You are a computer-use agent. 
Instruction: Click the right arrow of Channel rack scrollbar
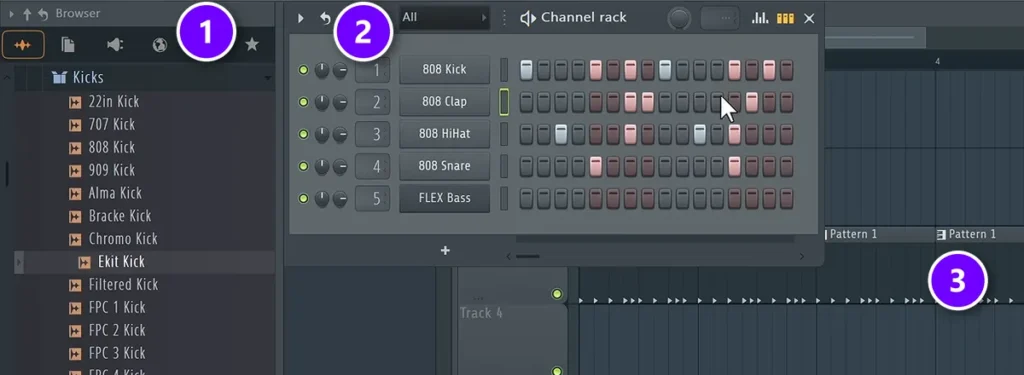coord(802,257)
